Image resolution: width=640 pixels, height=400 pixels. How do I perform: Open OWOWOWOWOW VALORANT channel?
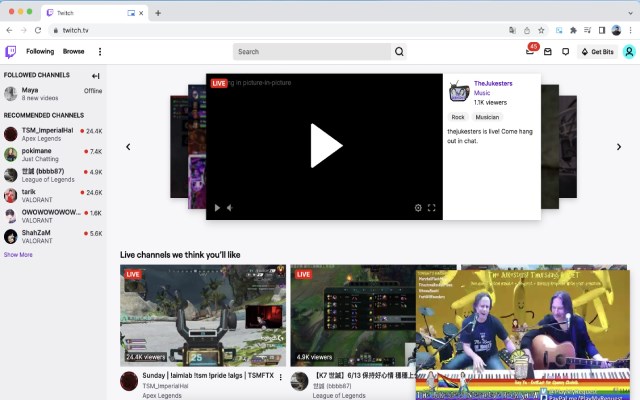point(53,216)
